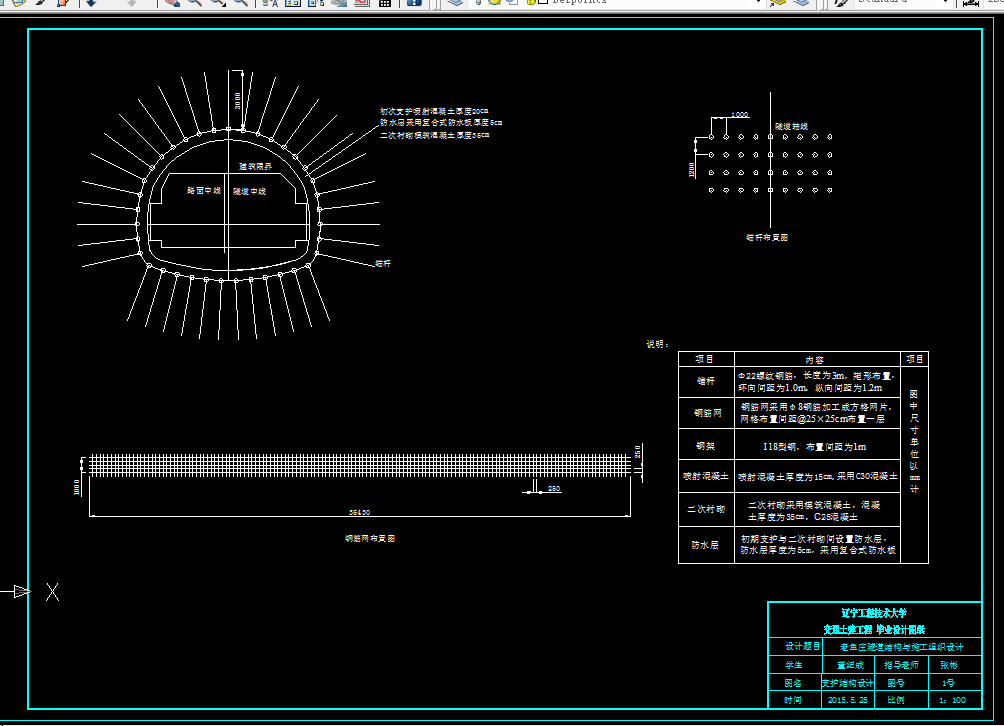Click the Help icon in toolbar
The width and height of the screenshot is (1004, 726).
point(414,2)
